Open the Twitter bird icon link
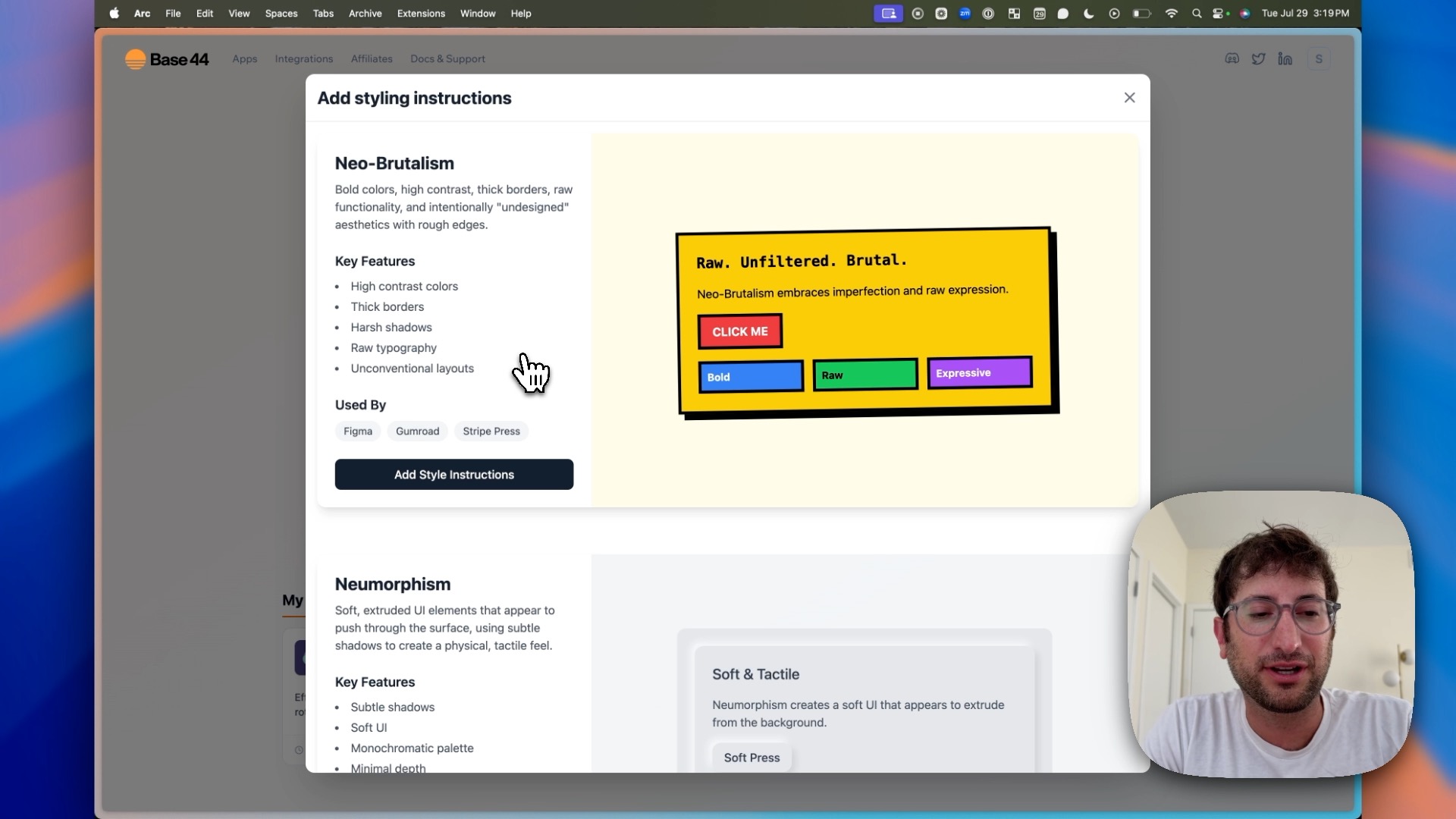Screen dimensions: 1456x819 click(x=1259, y=59)
